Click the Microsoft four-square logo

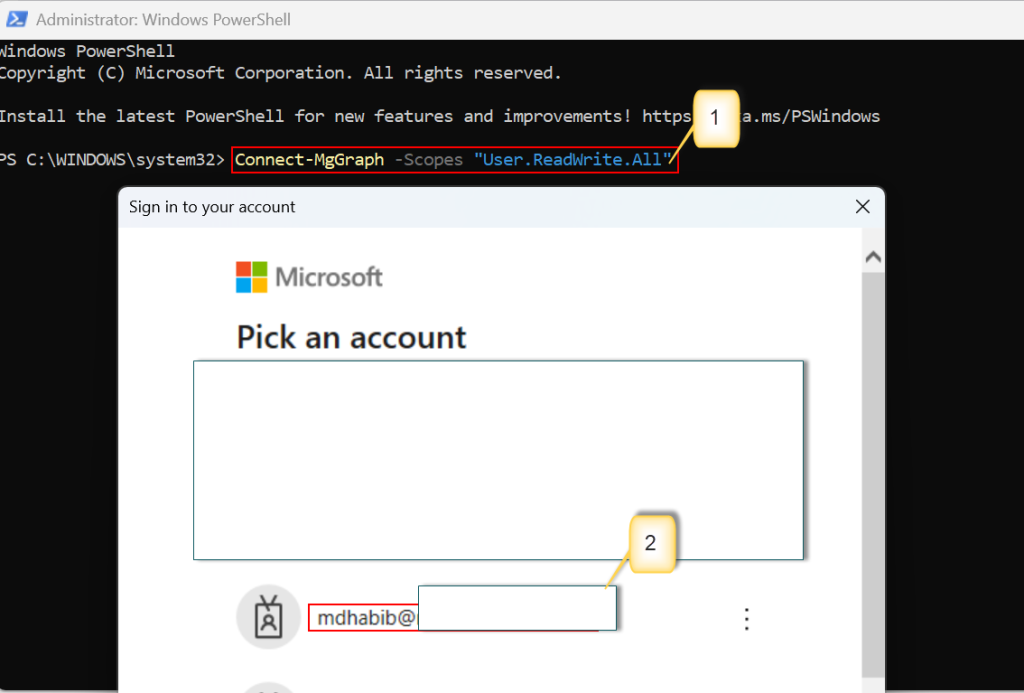tap(252, 277)
